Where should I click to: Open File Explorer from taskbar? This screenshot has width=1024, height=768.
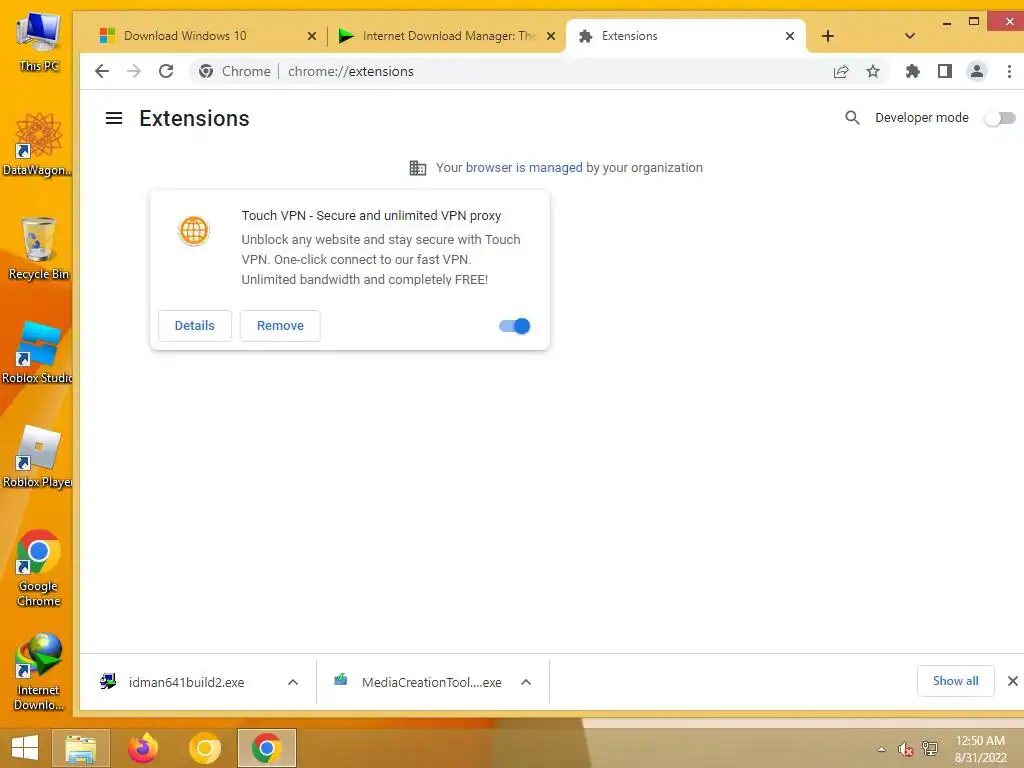tap(81, 748)
